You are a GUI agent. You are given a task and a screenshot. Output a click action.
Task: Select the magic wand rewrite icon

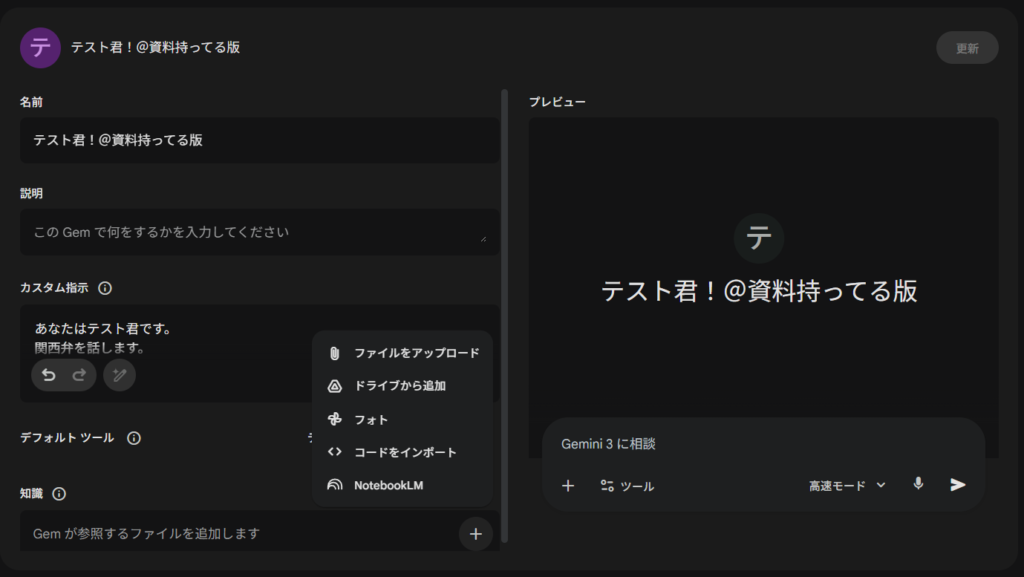[x=119, y=375]
